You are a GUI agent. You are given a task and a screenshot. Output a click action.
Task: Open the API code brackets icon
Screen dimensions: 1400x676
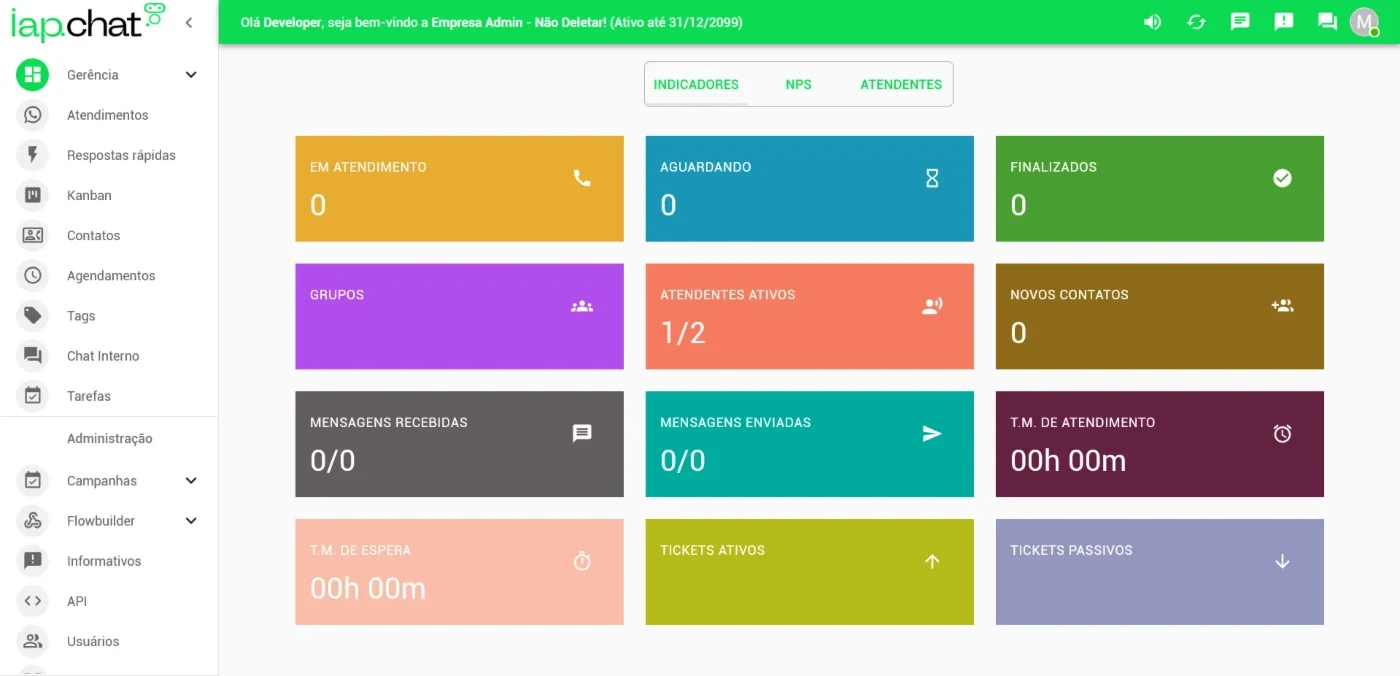click(x=33, y=601)
